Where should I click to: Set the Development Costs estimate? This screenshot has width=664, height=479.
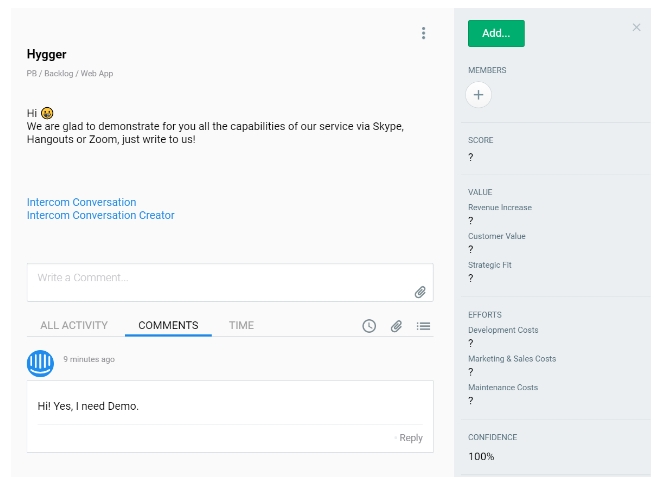[x=471, y=343]
